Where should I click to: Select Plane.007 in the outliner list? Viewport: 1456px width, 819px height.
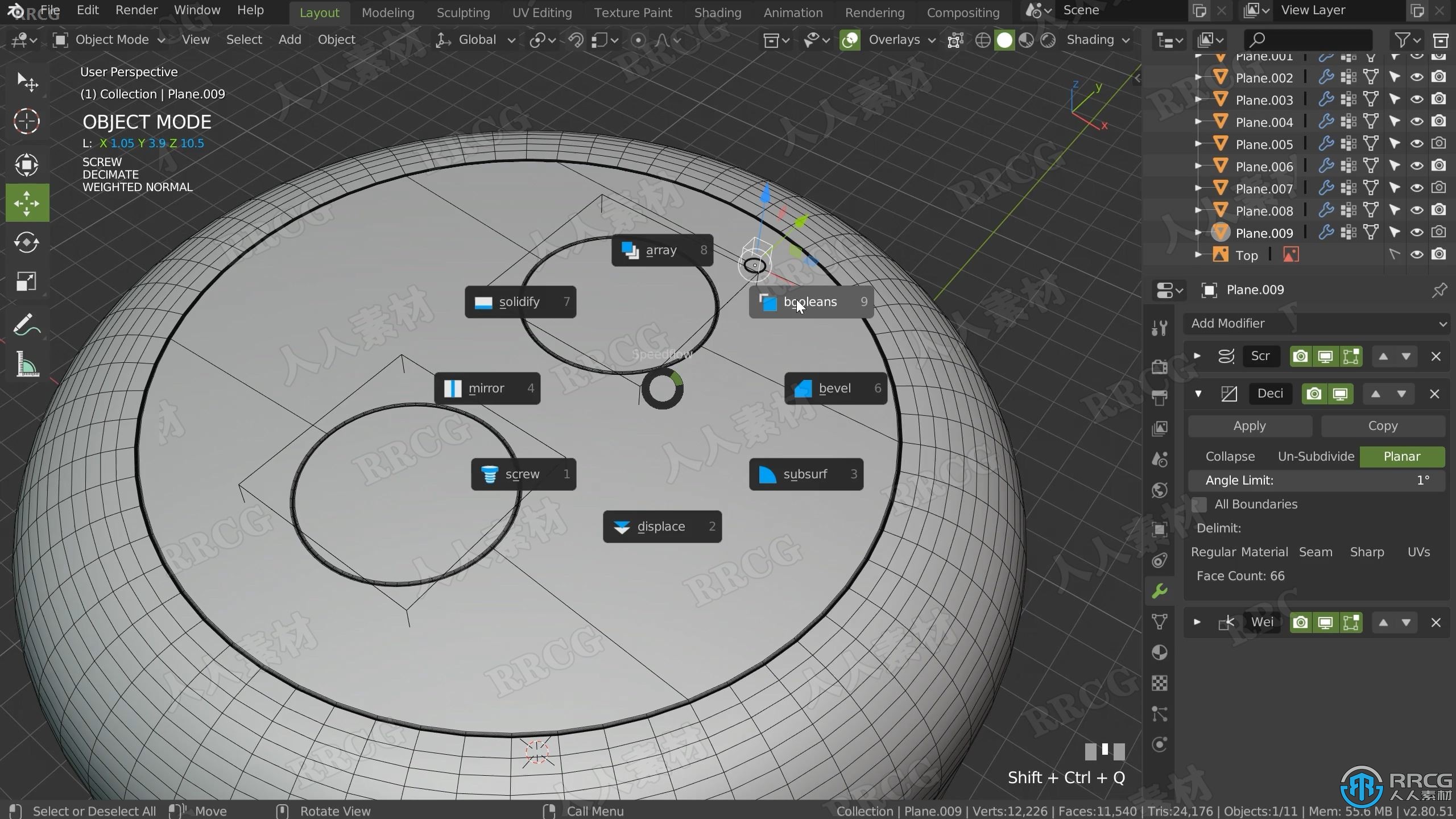tap(1264, 188)
